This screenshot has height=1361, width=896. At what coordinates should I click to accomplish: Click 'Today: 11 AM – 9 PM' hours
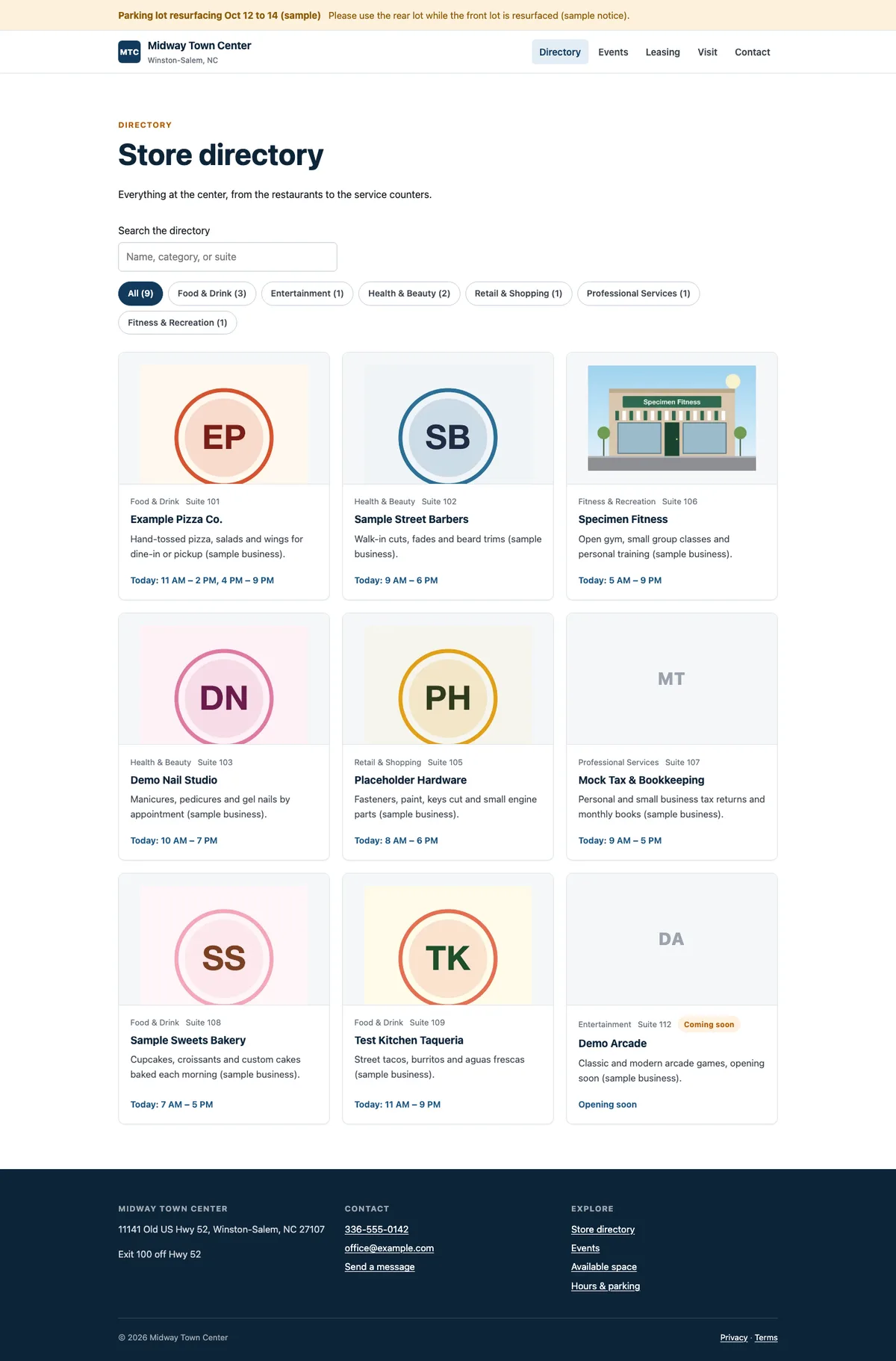(397, 1105)
